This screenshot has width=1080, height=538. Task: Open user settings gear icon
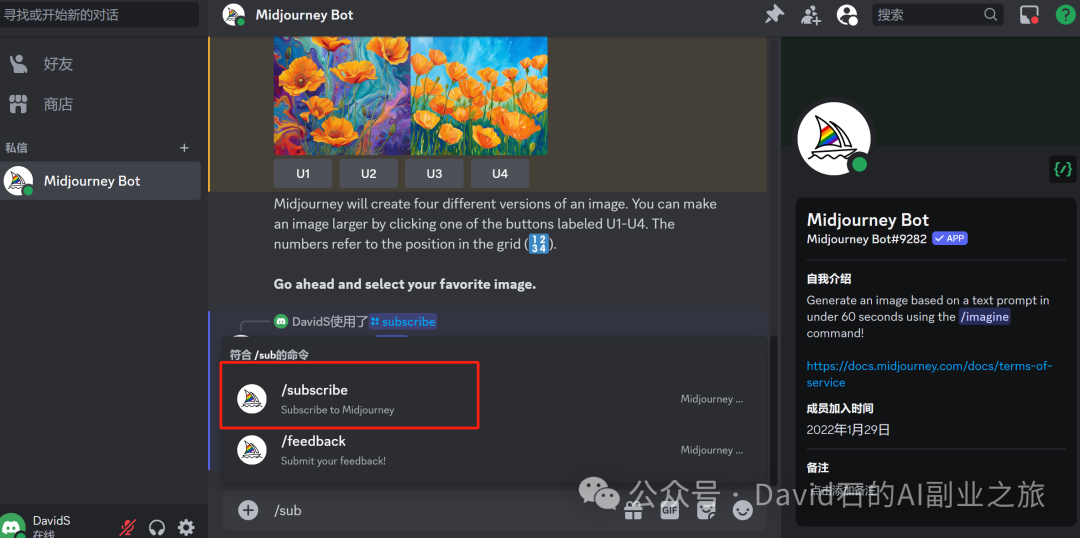pyautogui.click(x=186, y=527)
